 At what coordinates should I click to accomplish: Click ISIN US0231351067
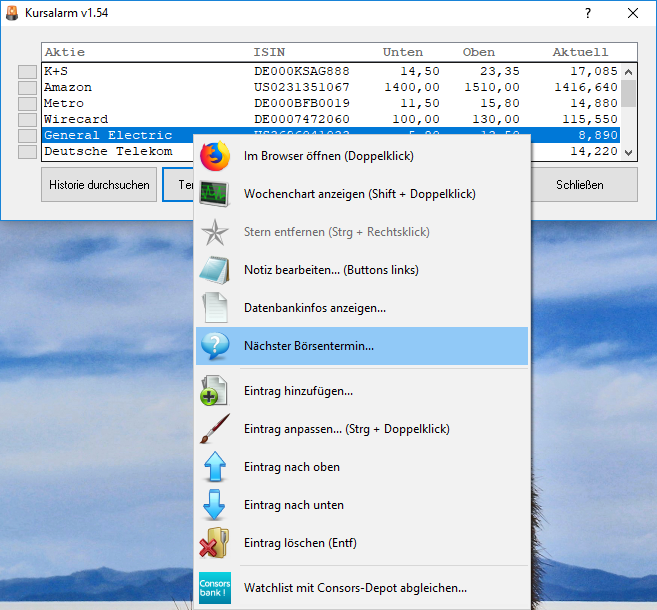click(x=302, y=88)
